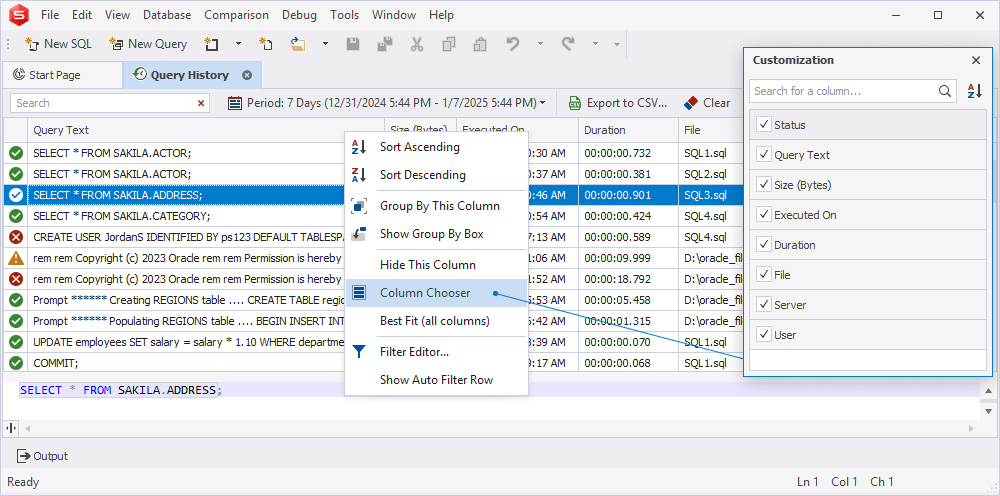Click the magnifier icon in column search
Screen dimensions: 1000x496
[x=945, y=91]
